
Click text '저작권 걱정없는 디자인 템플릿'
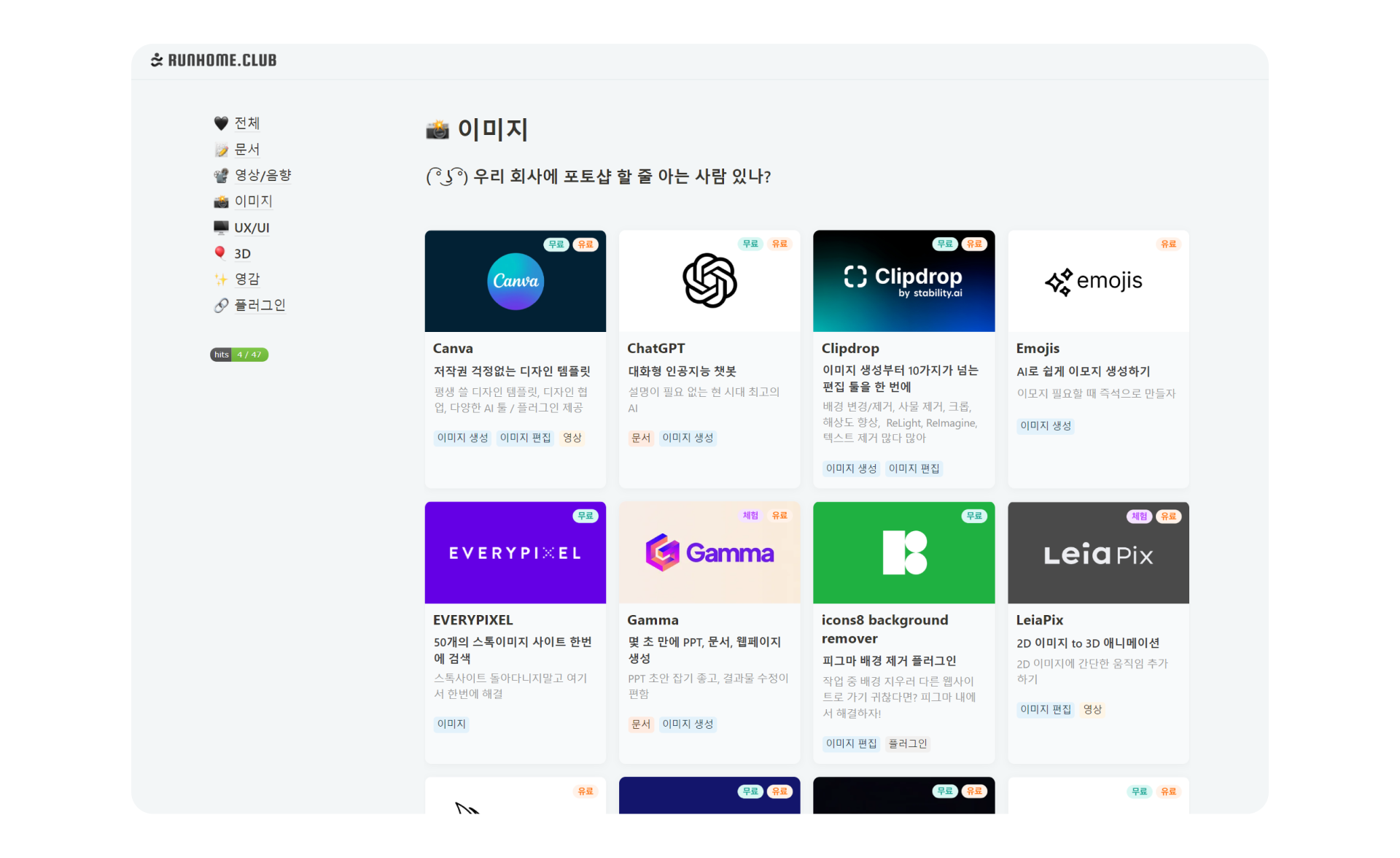click(512, 371)
